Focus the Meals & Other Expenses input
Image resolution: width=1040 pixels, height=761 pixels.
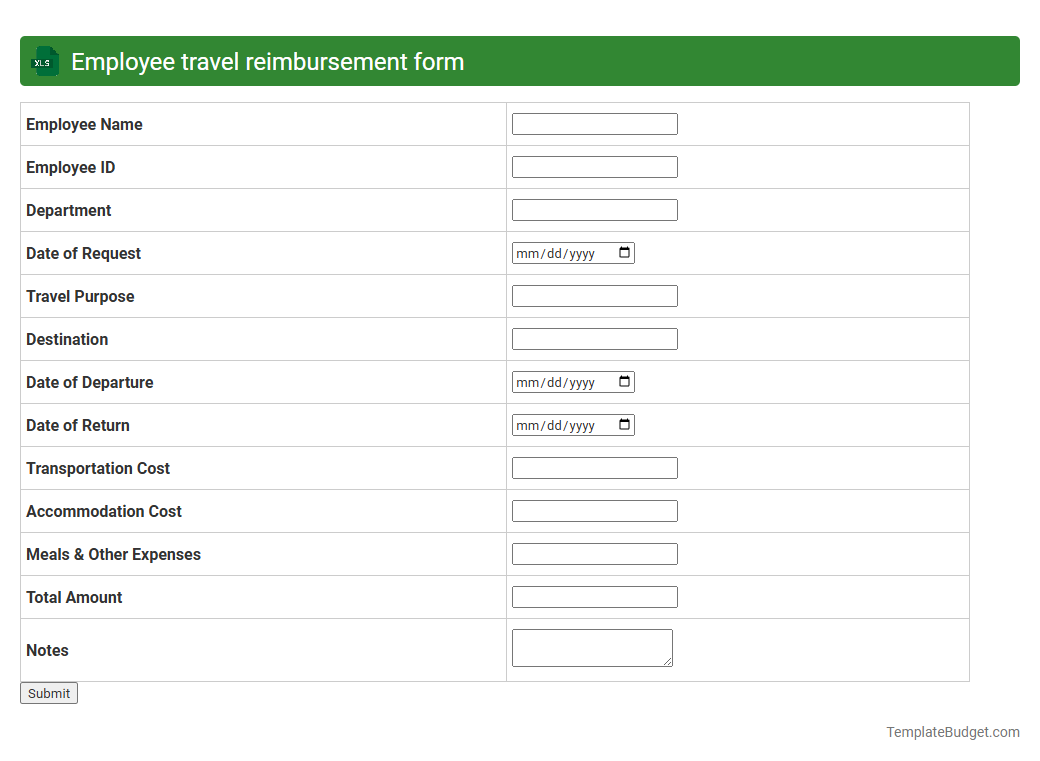(x=594, y=553)
